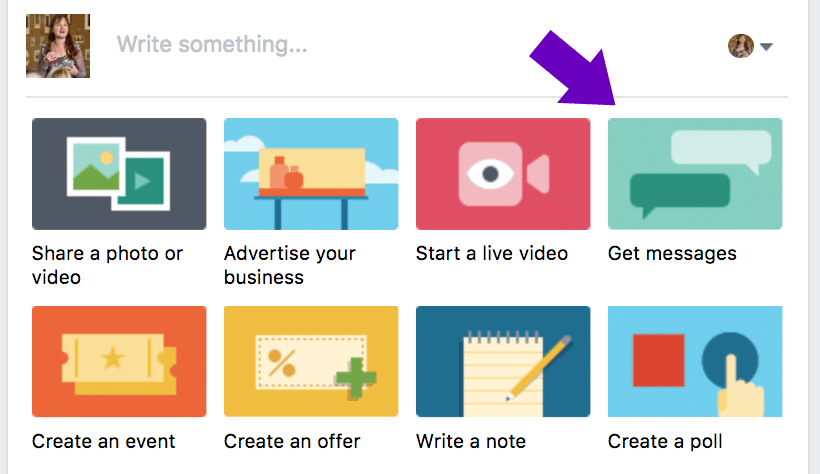Open the "Write a note" text label
The image size is (820, 474).
pos(471,442)
